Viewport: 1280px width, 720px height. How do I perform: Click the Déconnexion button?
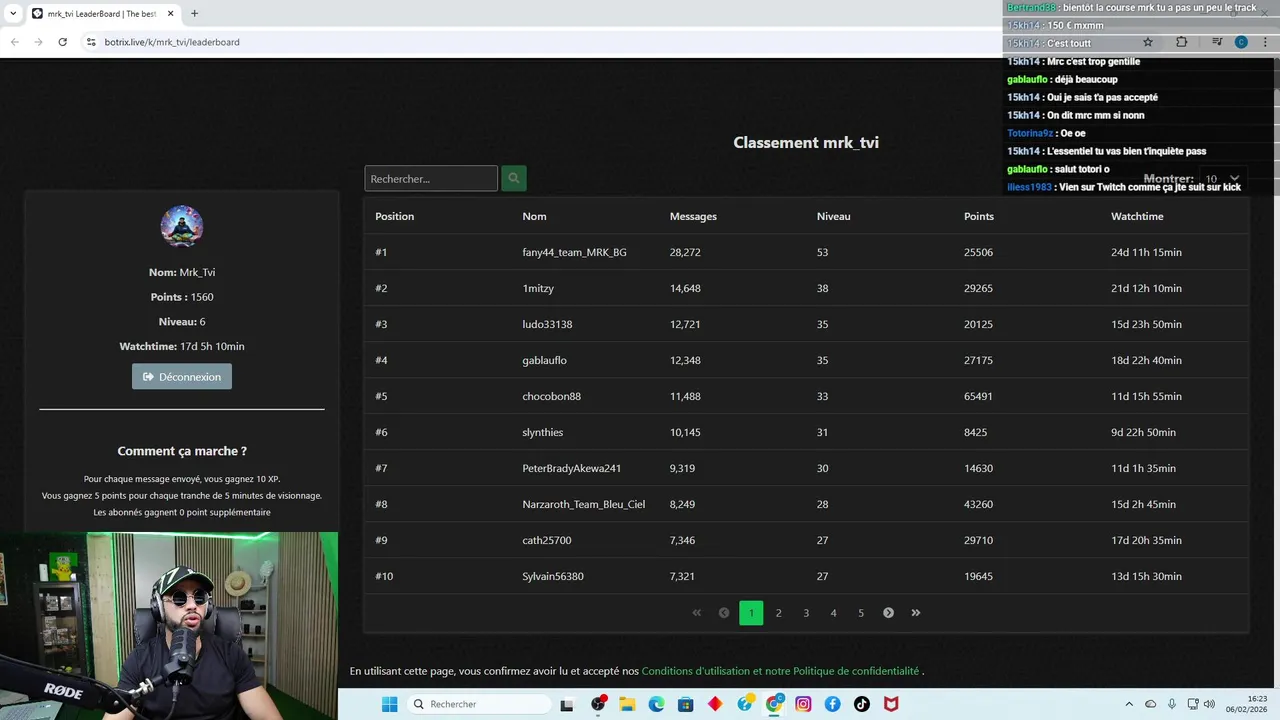click(182, 376)
